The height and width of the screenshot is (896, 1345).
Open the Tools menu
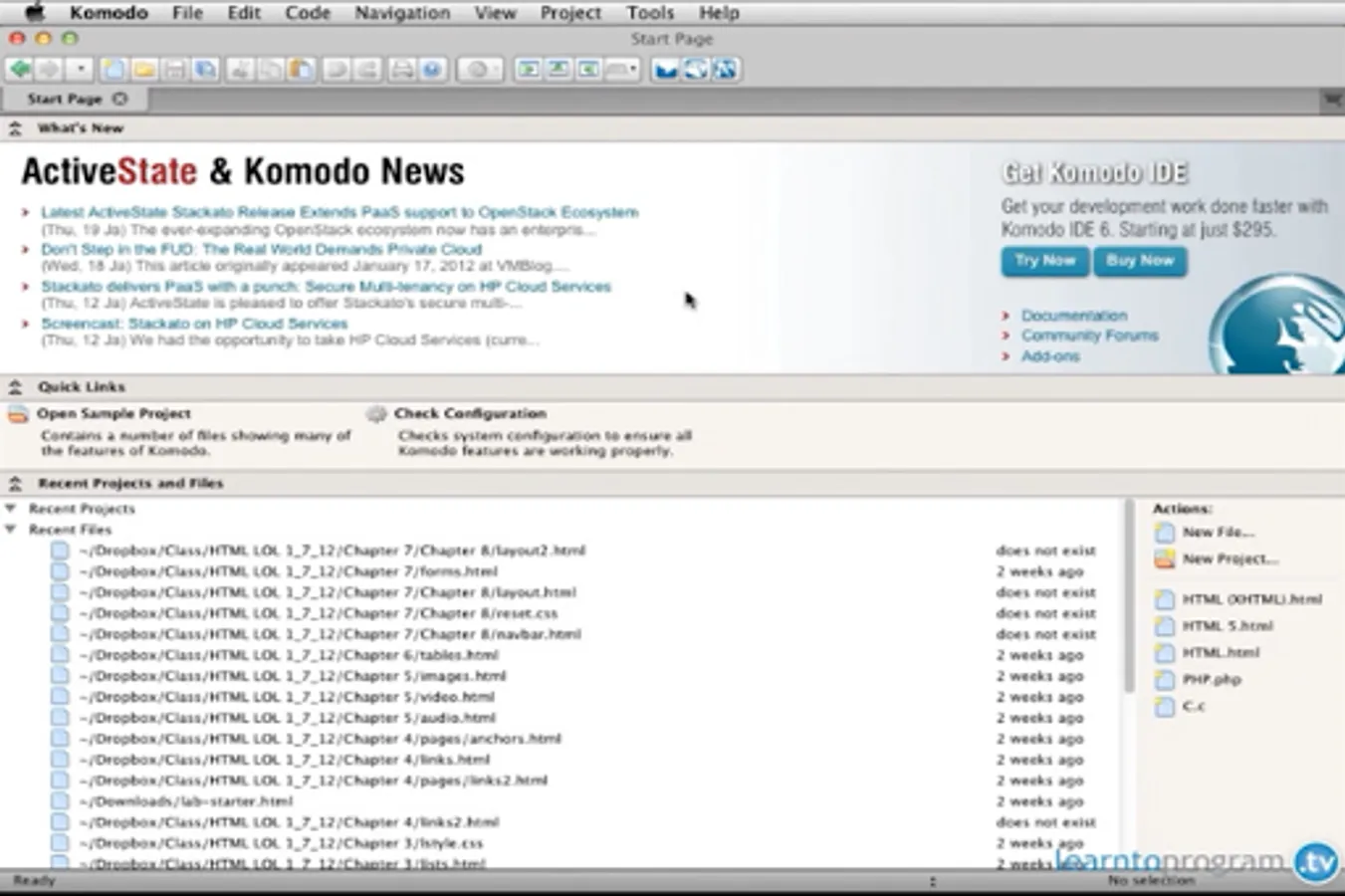click(x=650, y=13)
